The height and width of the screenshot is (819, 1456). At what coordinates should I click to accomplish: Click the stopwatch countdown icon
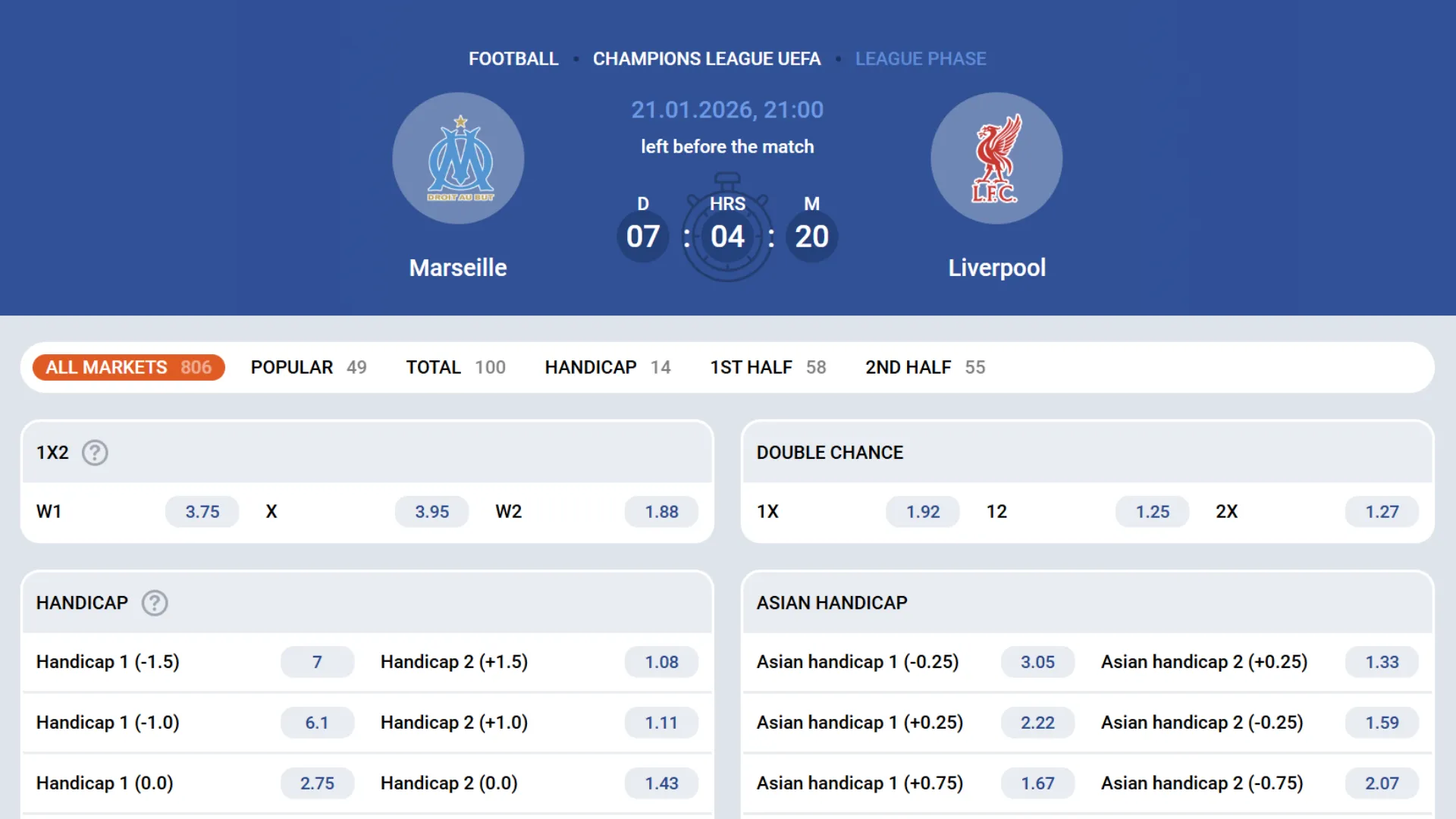tap(727, 227)
